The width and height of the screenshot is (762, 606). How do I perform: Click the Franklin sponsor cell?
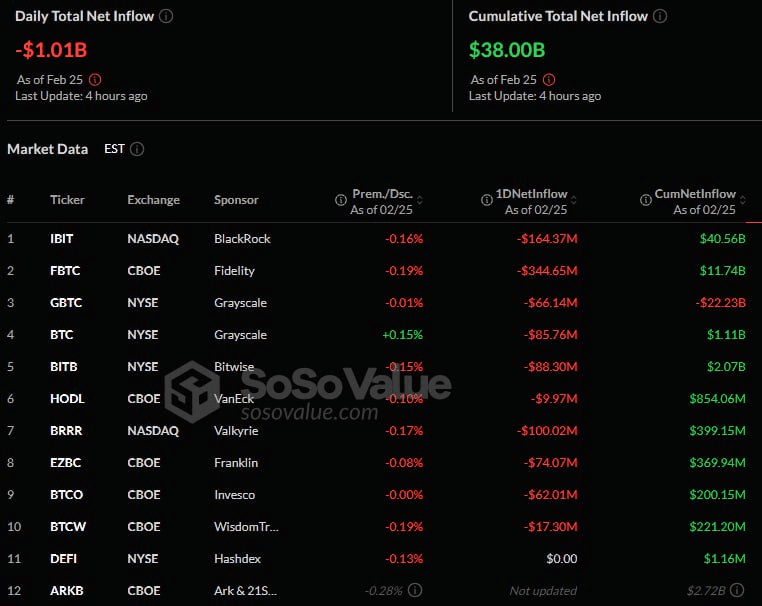pyautogui.click(x=236, y=463)
